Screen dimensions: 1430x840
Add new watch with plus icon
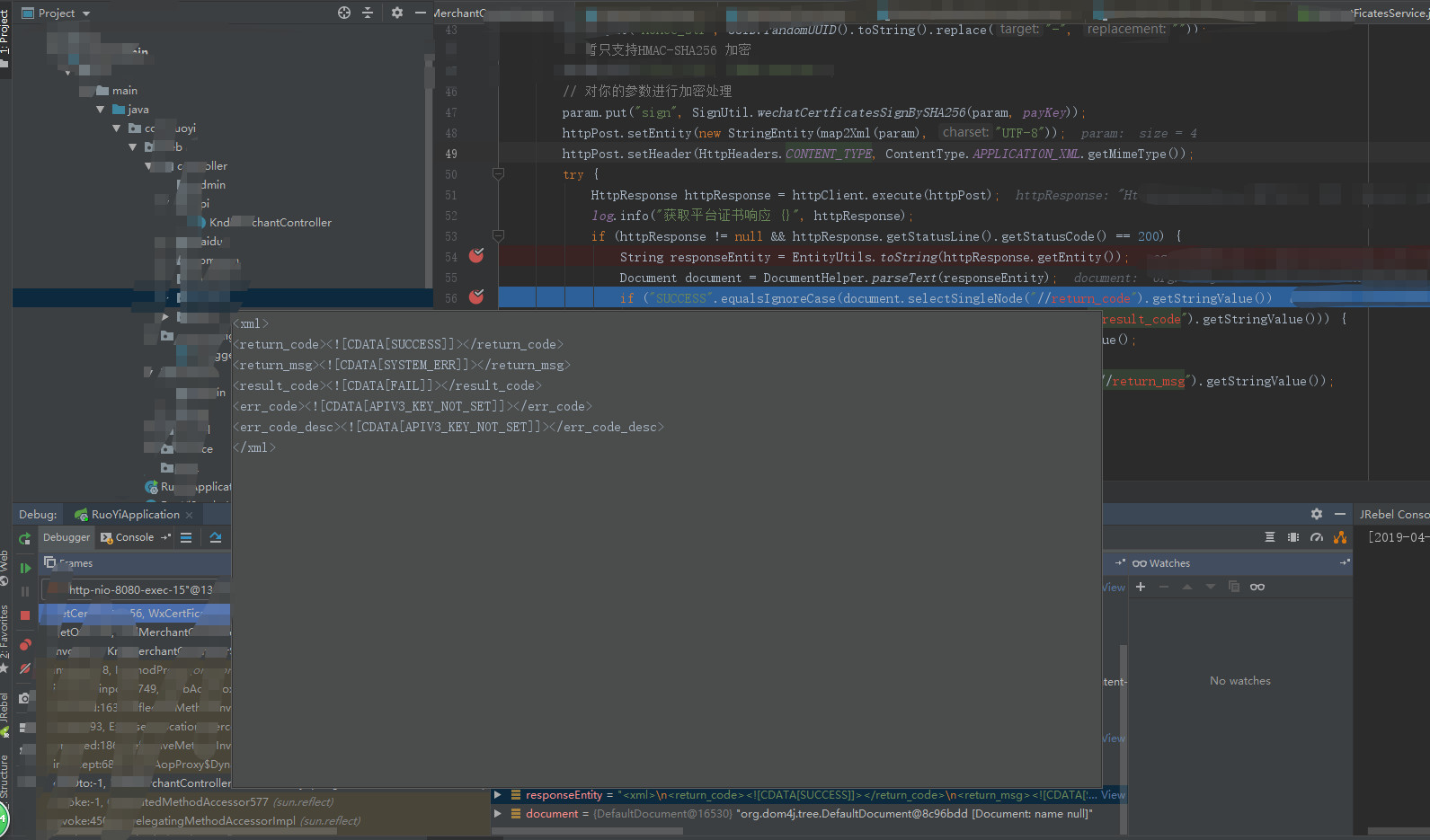coord(1141,587)
